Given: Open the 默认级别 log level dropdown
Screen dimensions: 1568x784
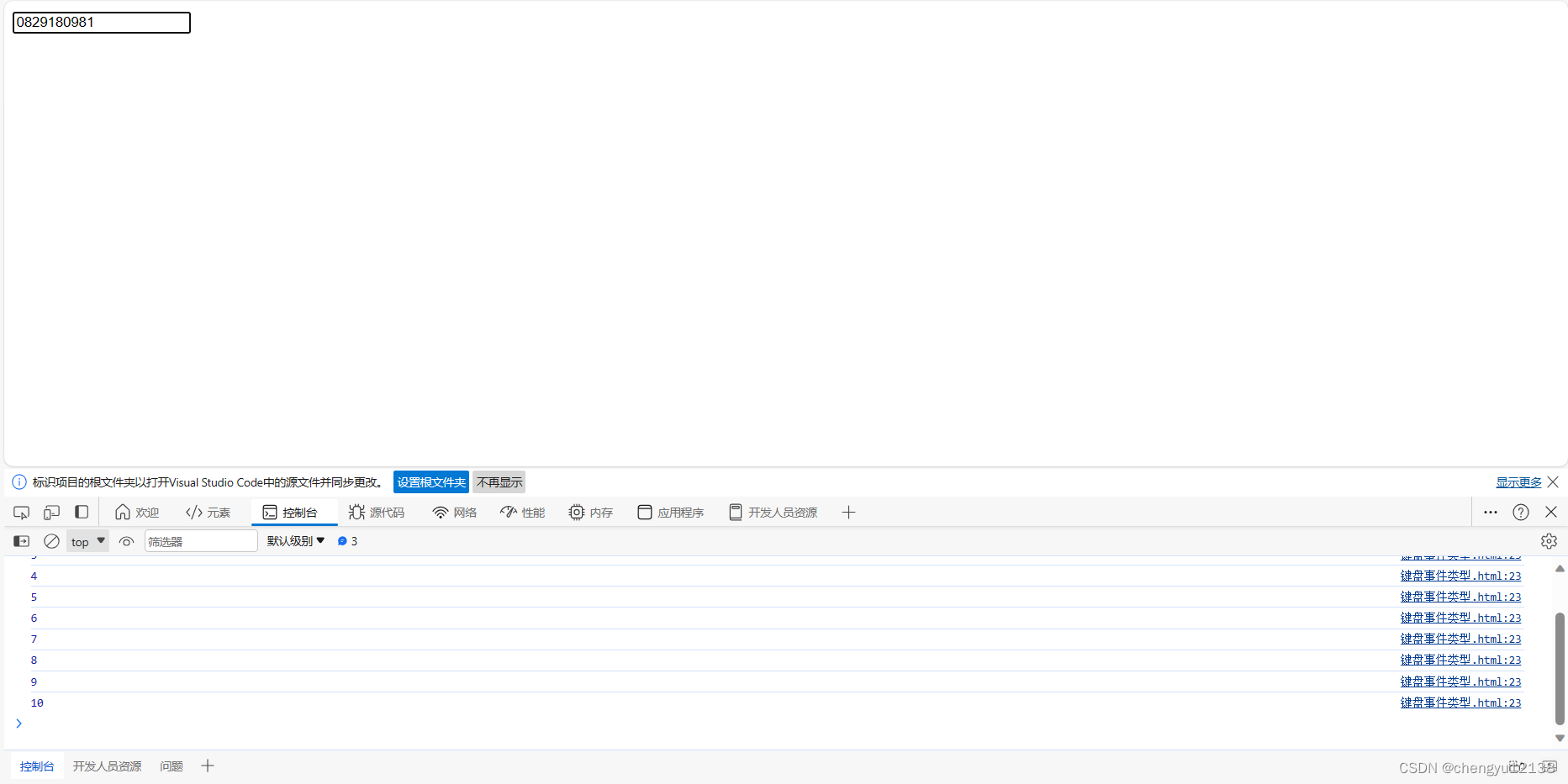Looking at the screenshot, I should point(293,540).
